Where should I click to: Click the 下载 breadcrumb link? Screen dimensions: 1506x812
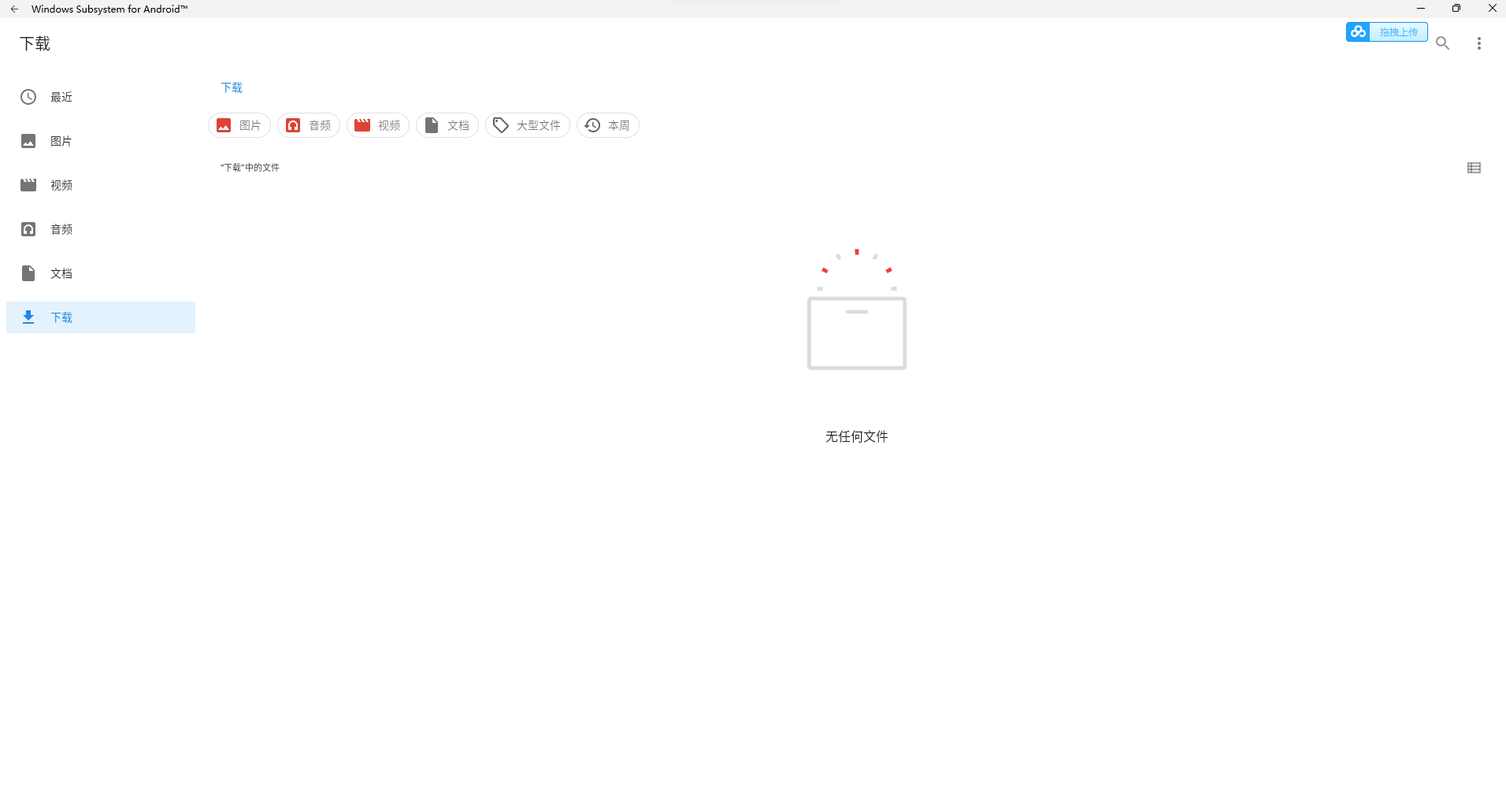(232, 87)
